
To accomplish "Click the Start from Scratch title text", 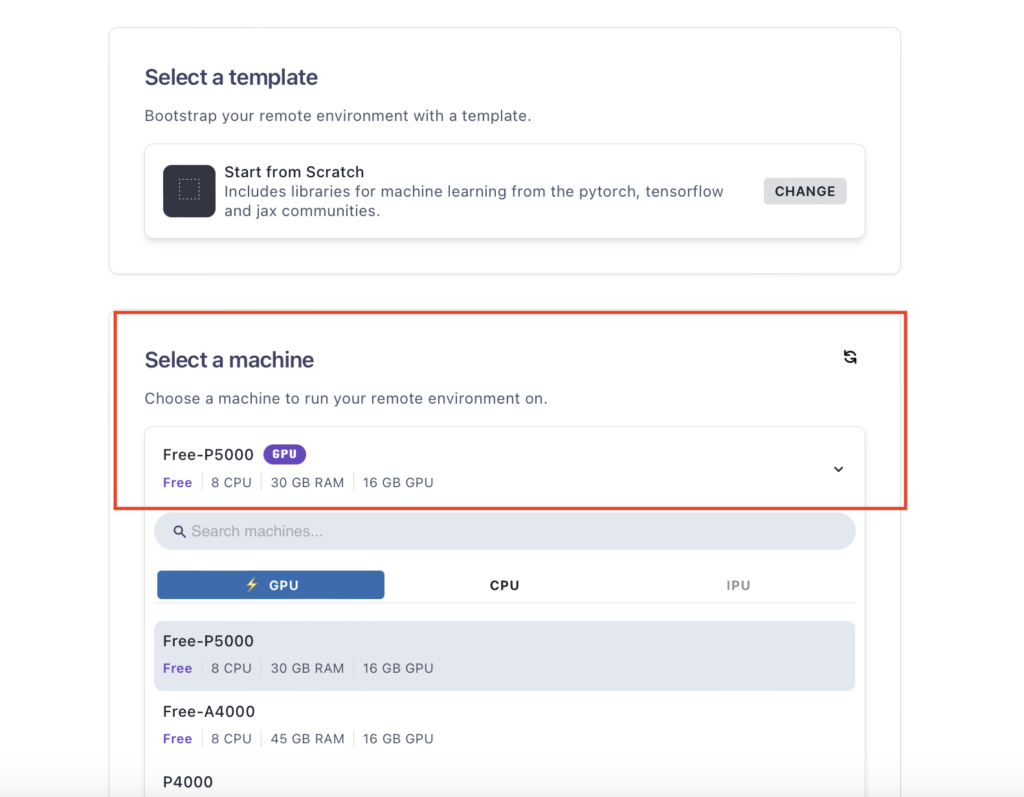I will [294, 172].
